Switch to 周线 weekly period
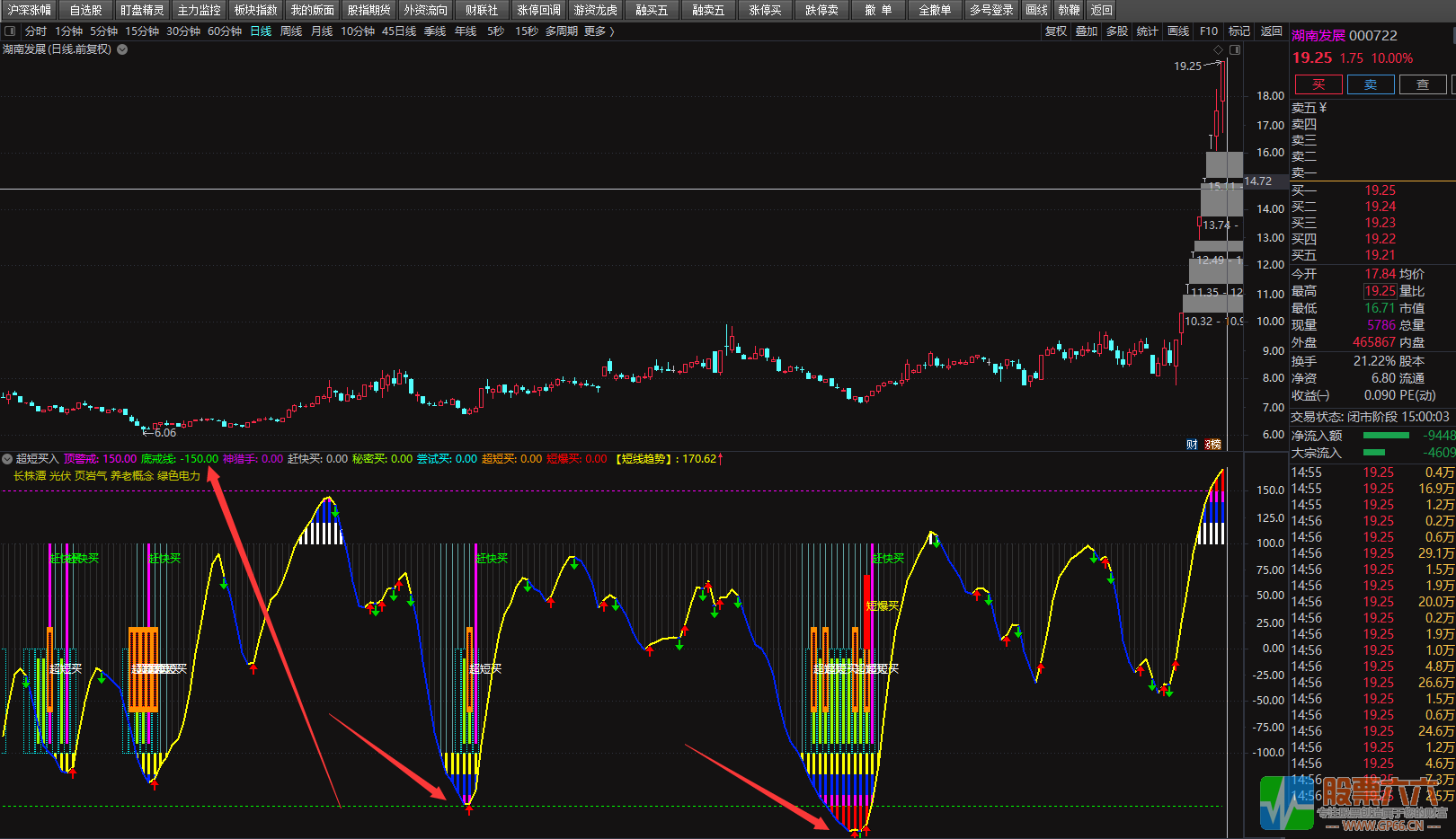This screenshot has height=839, width=1456. (x=291, y=31)
